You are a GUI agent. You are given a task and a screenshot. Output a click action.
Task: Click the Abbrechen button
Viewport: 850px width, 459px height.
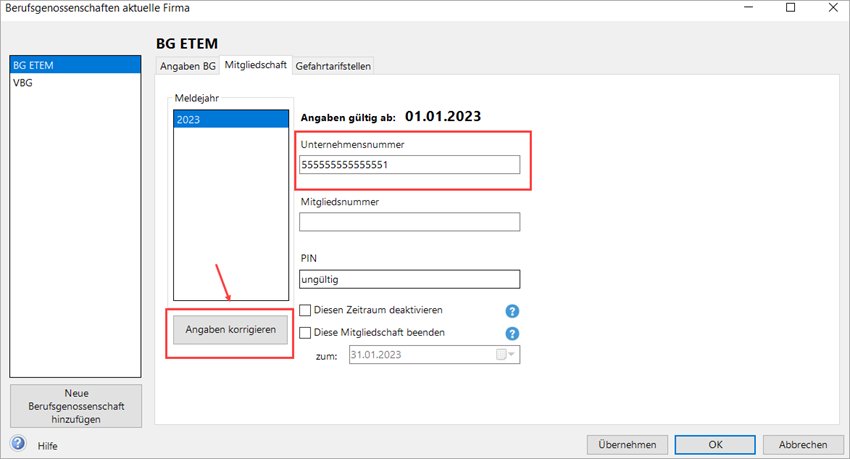[x=803, y=444]
